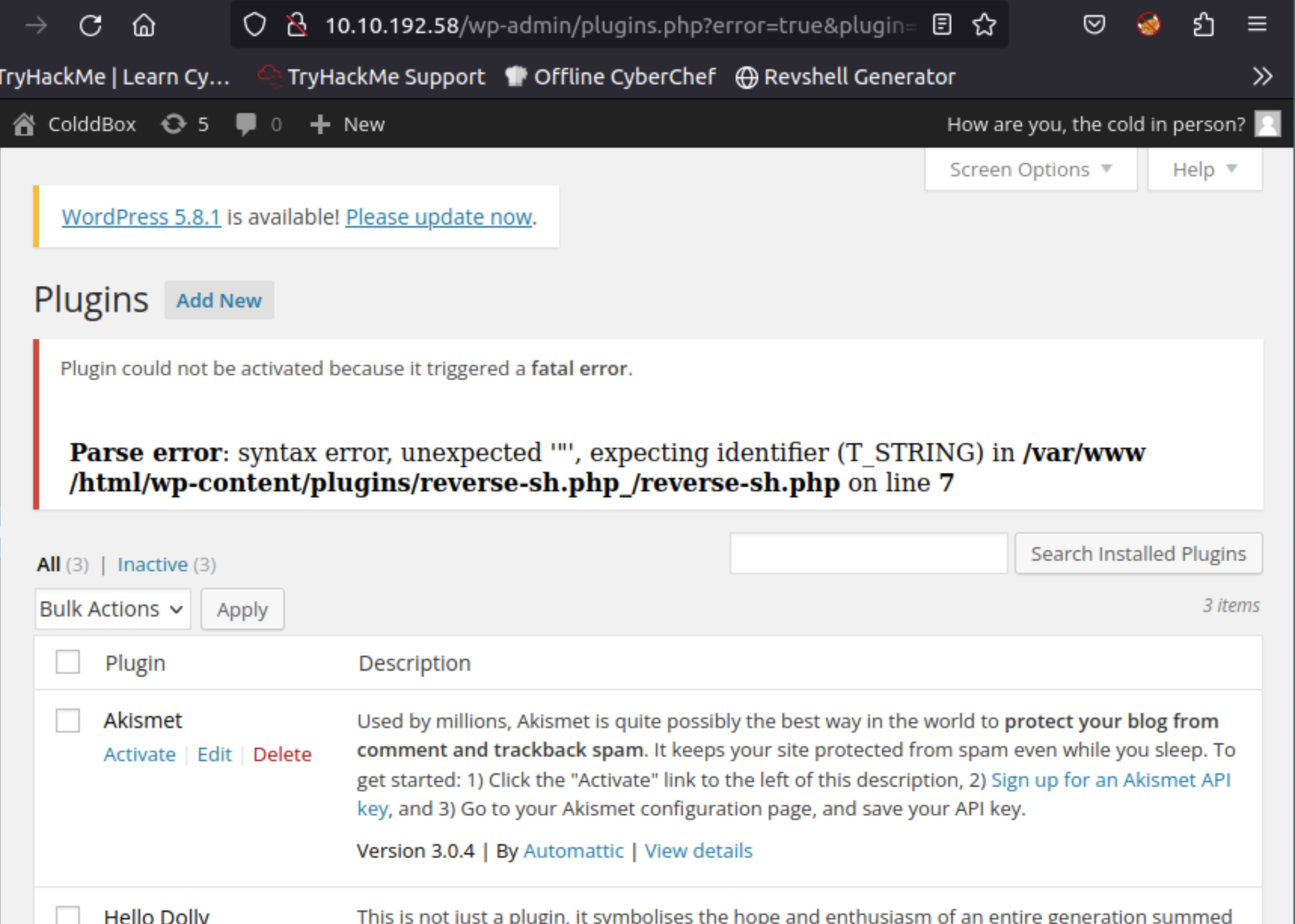Open the Offline CyberChef bookmark

coord(611,77)
